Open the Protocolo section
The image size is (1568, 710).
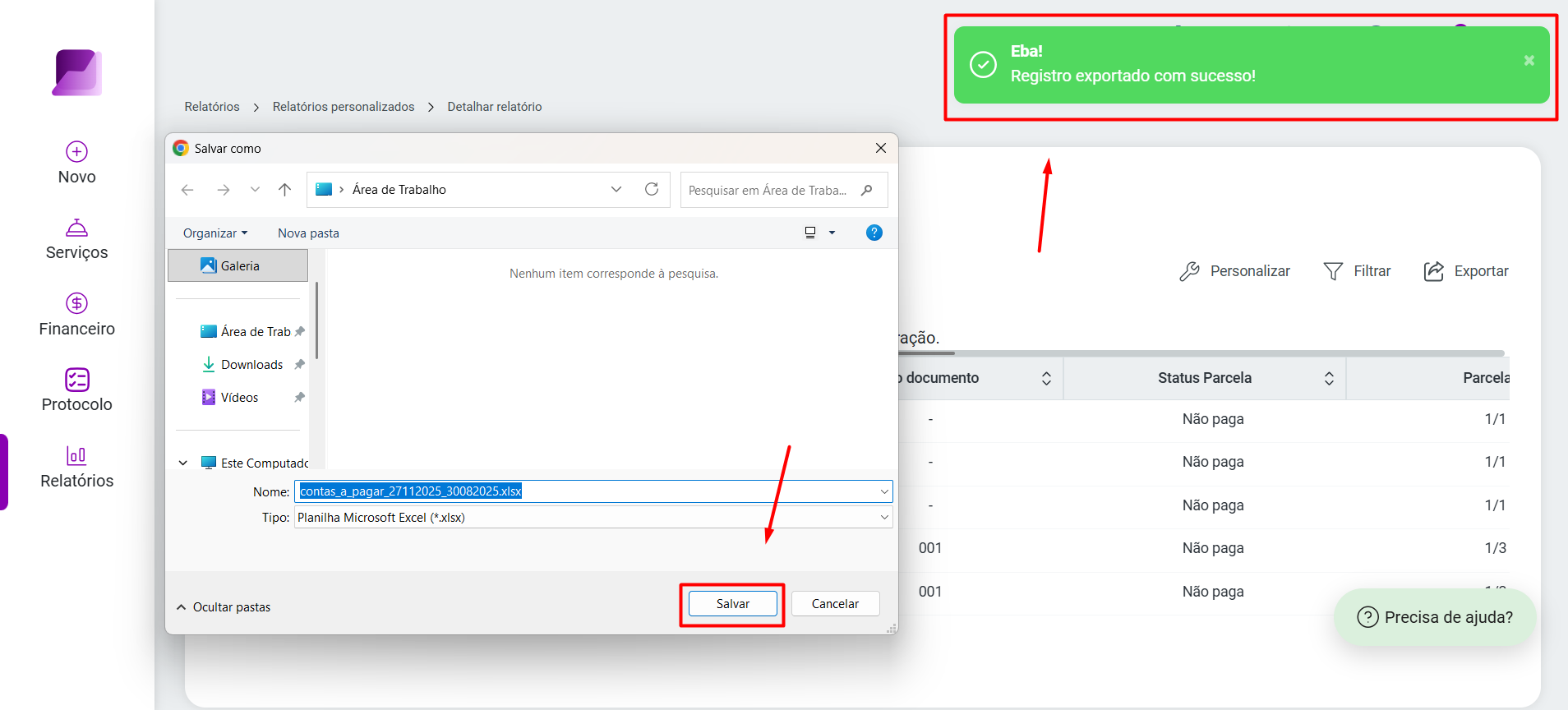77,390
